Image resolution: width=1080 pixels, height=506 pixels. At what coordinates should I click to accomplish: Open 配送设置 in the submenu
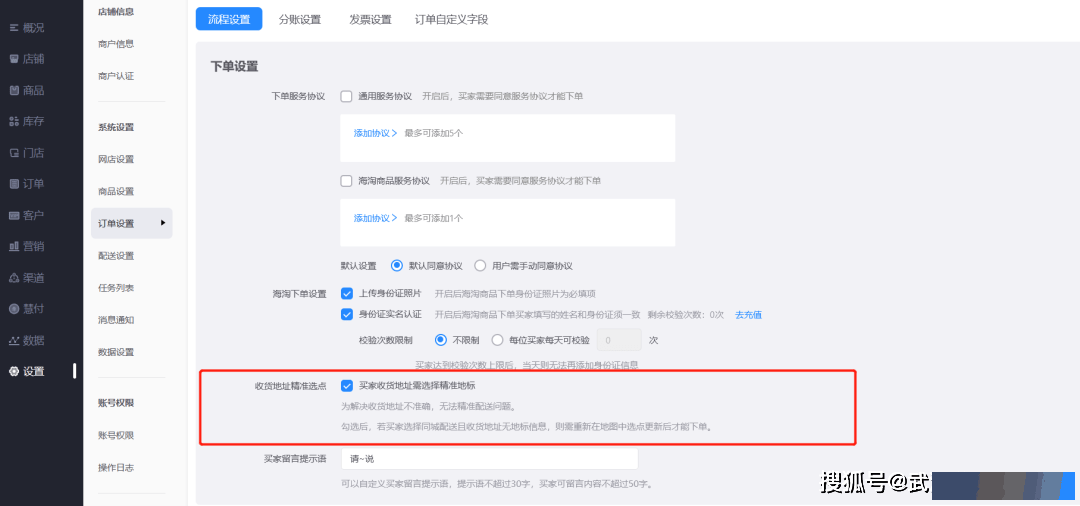click(x=116, y=256)
